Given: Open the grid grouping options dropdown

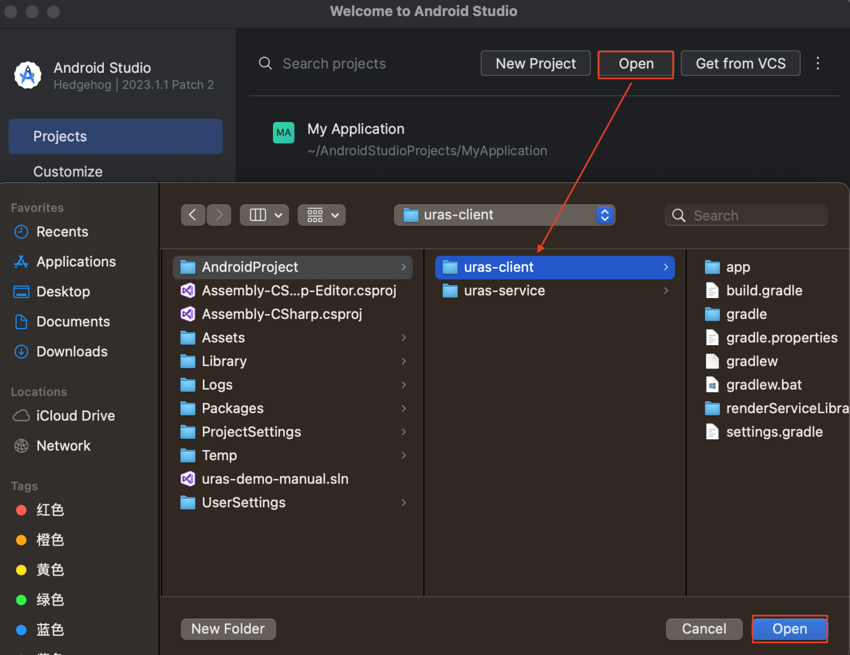Looking at the screenshot, I should (322, 215).
